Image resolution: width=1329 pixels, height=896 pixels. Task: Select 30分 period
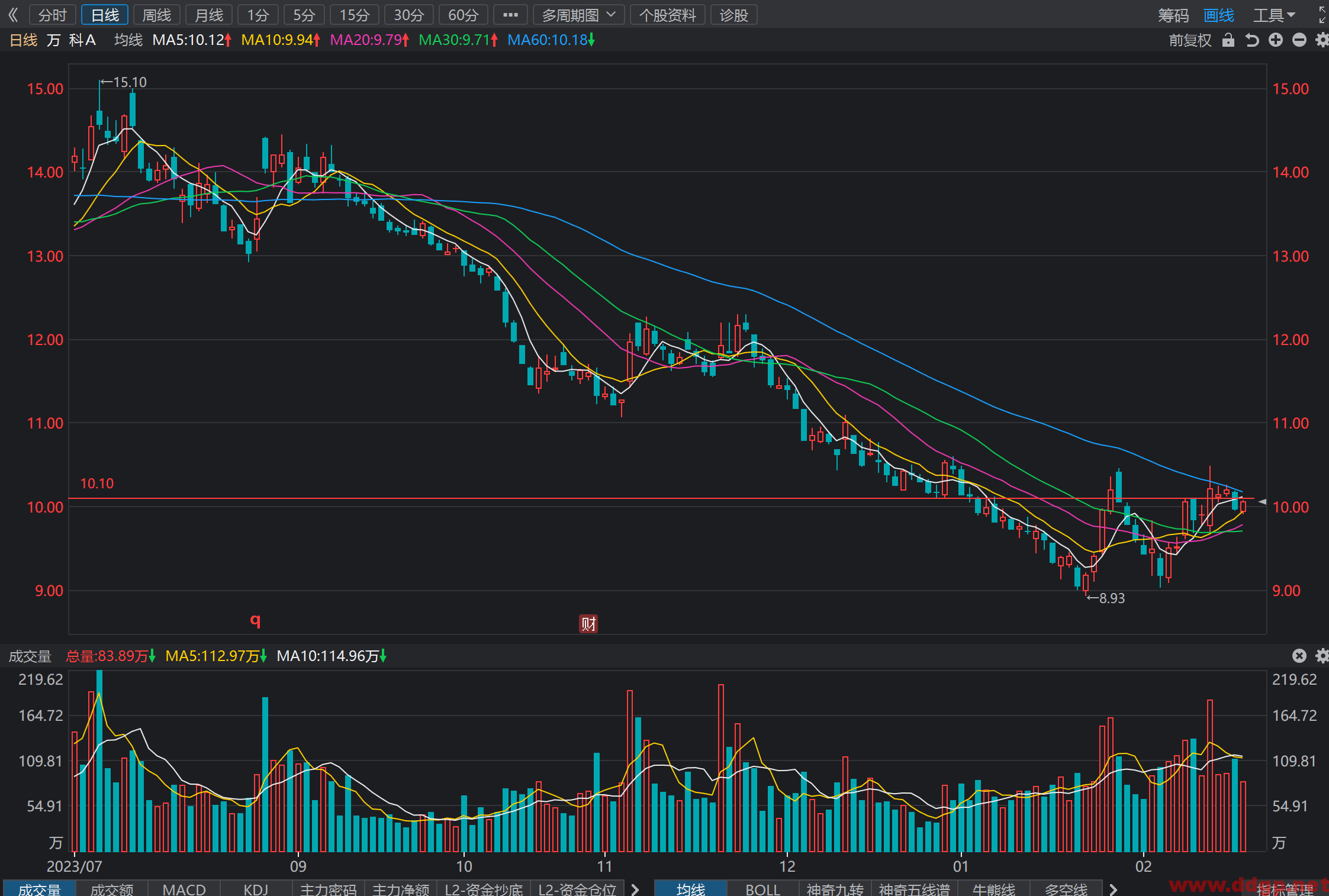pos(409,15)
